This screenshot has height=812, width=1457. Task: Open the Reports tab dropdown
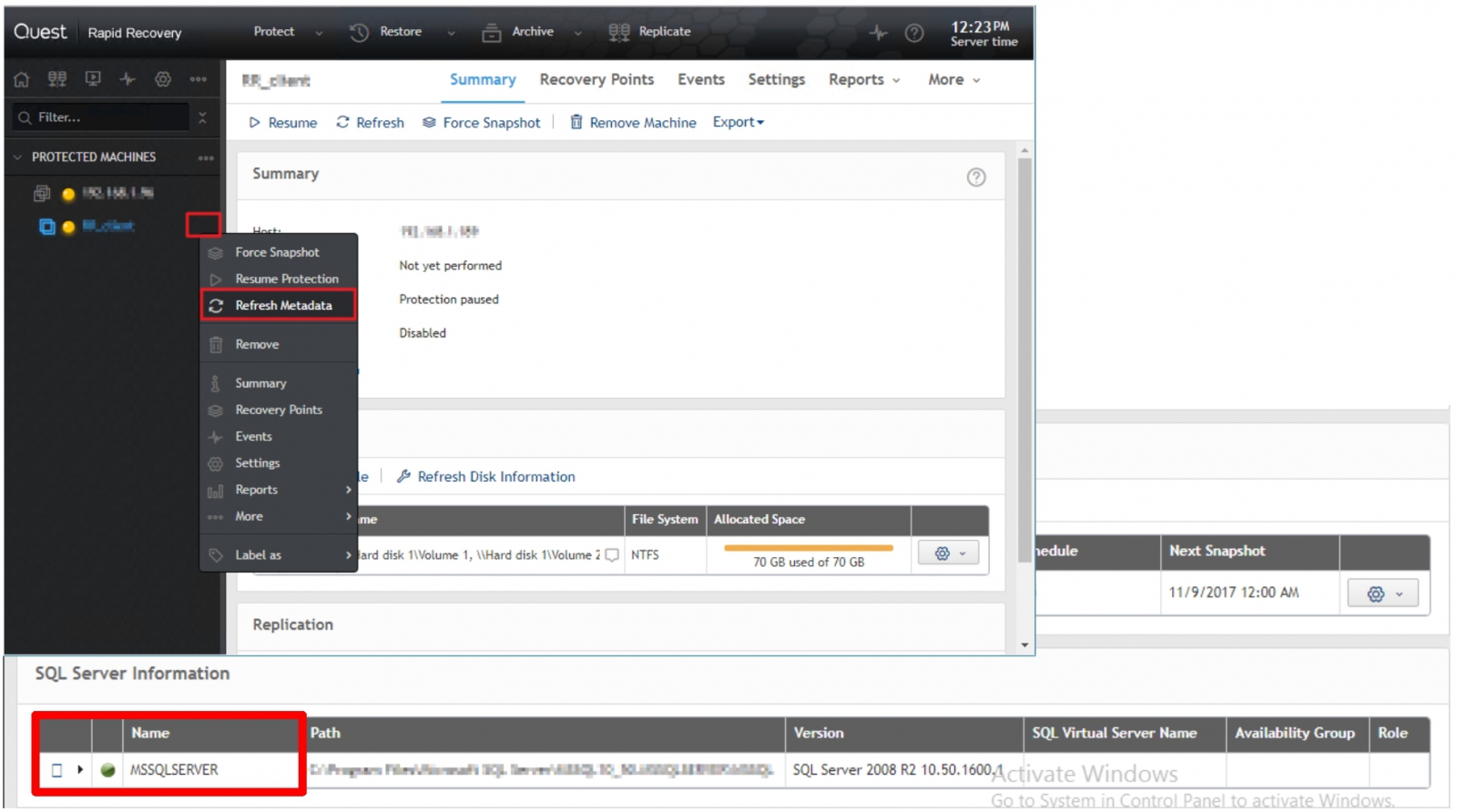click(864, 80)
